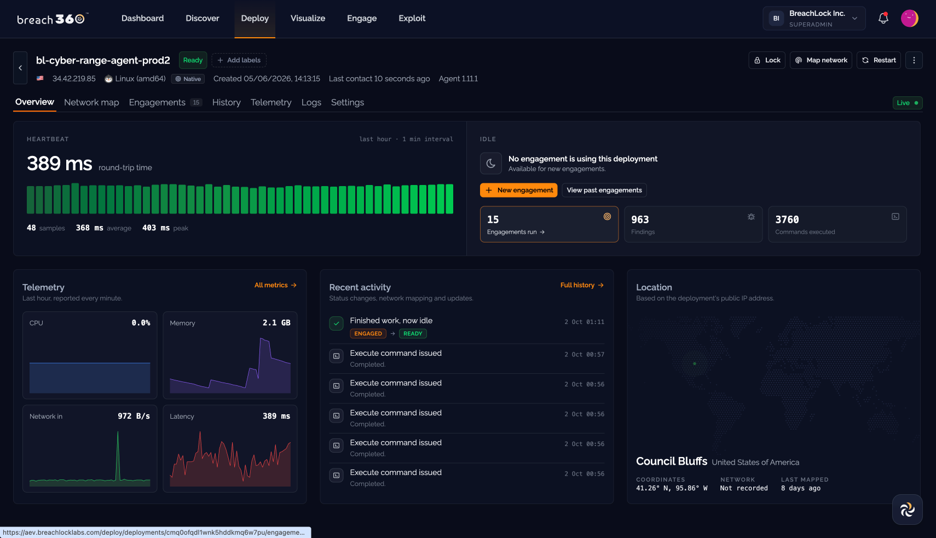The height and width of the screenshot is (538, 936).
Task: Click the Engagements tab count badge 15
Action: click(196, 103)
